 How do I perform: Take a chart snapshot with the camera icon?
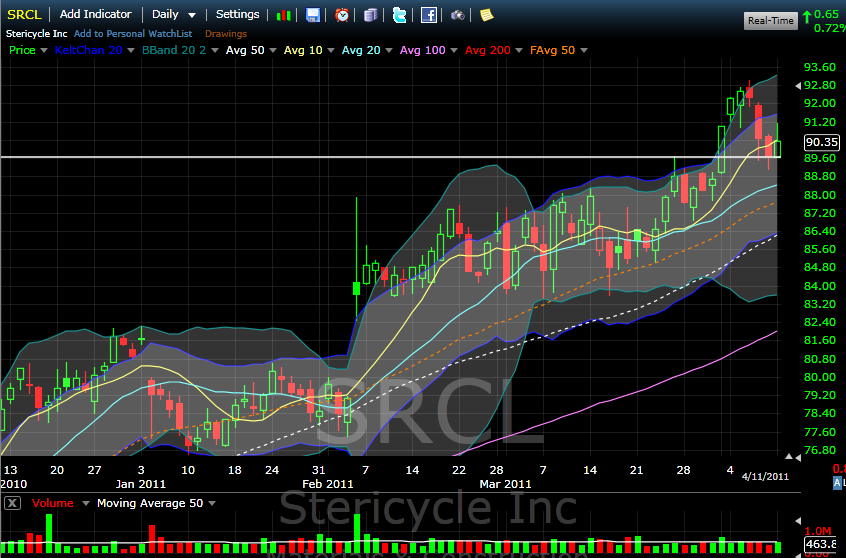pyautogui.click(x=458, y=15)
